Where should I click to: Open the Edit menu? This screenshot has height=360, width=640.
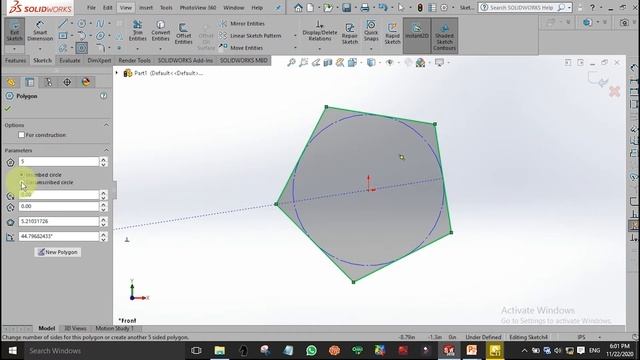pos(107,8)
